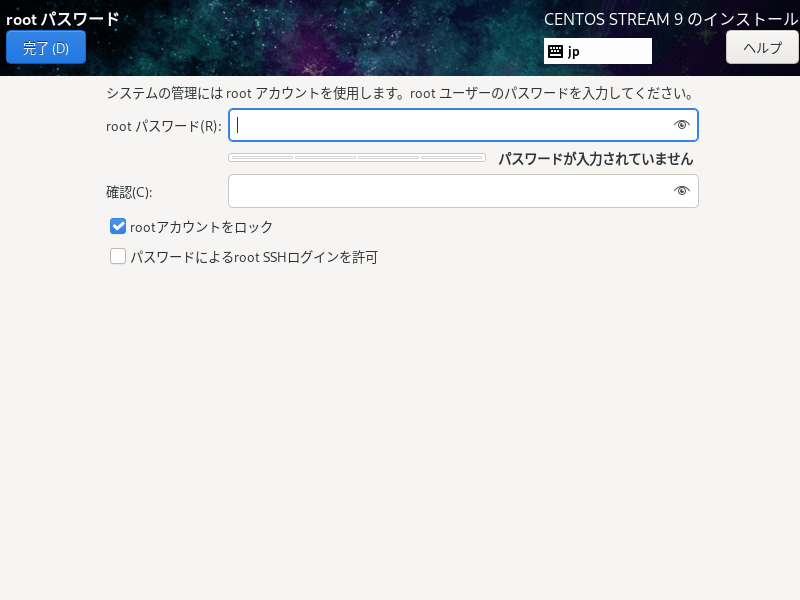This screenshot has height=600, width=800.
Task: Focus the 確認 confirmation password field
Action: pyautogui.click(x=463, y=191)
